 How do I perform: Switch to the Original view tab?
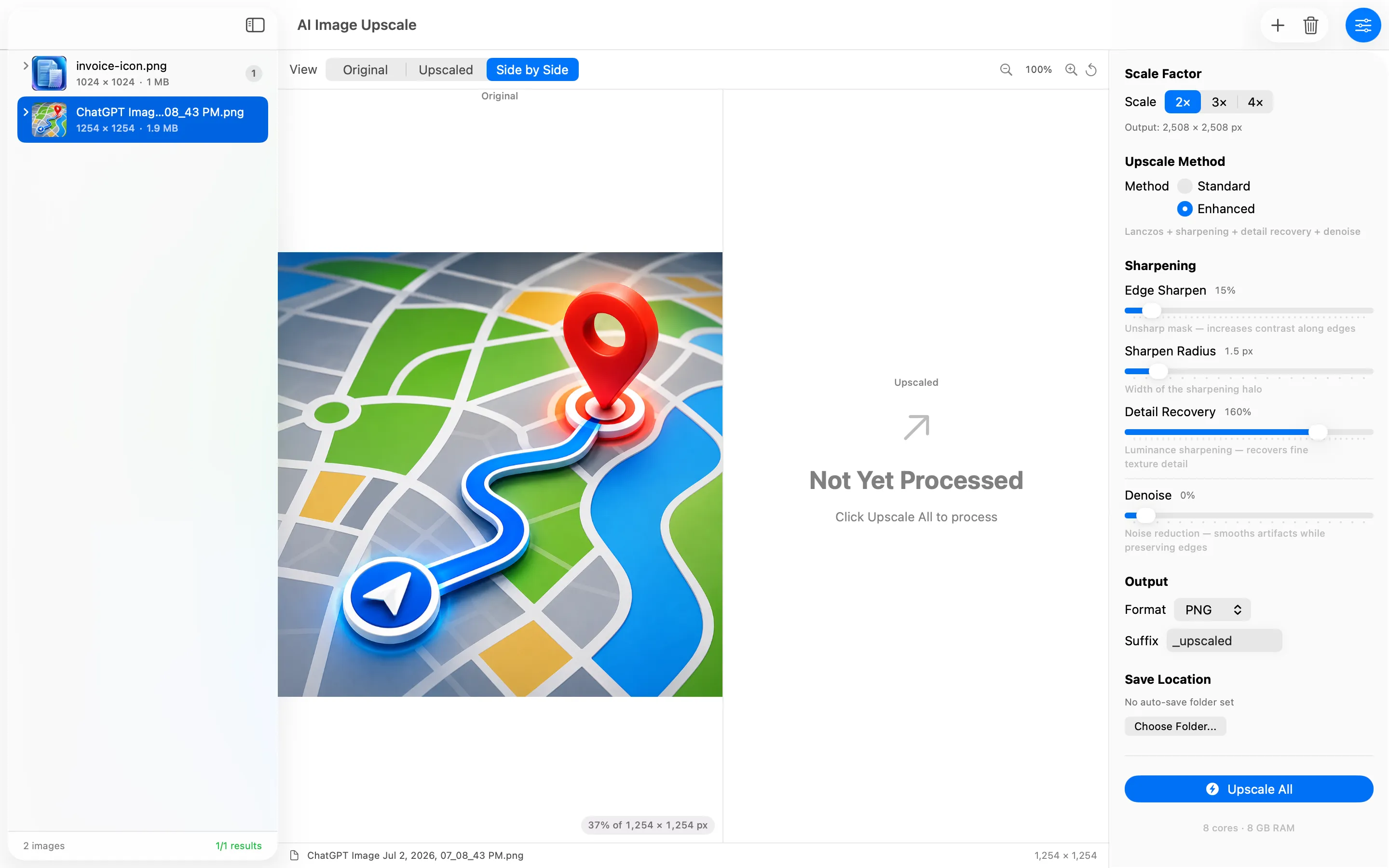(x=365, y=69)
